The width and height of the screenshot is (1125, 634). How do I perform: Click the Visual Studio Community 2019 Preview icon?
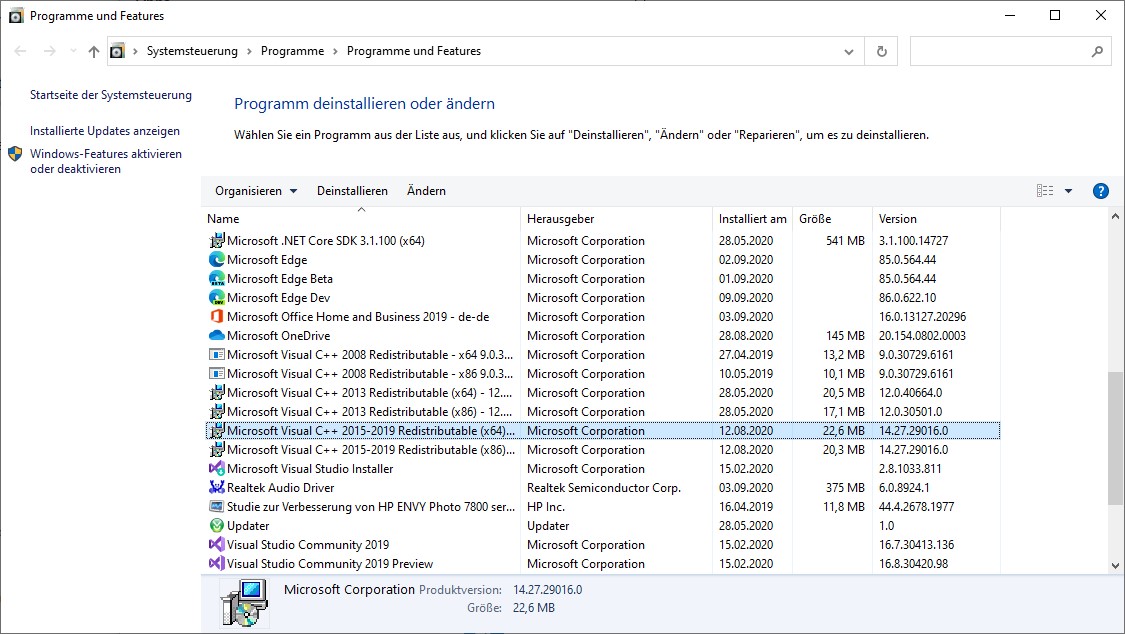click(217, 564)
